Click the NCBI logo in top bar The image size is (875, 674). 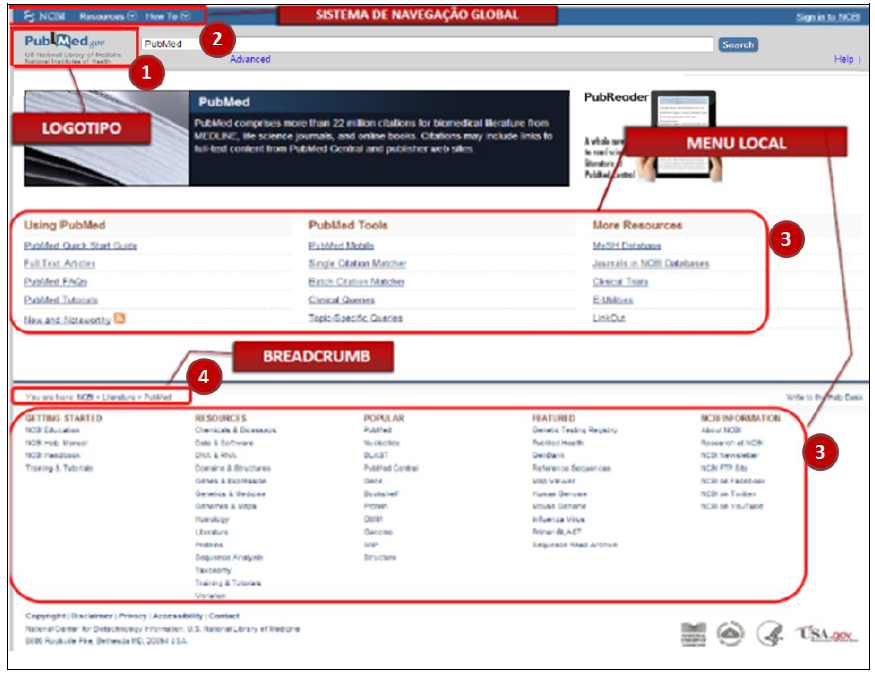pos(44,17)
